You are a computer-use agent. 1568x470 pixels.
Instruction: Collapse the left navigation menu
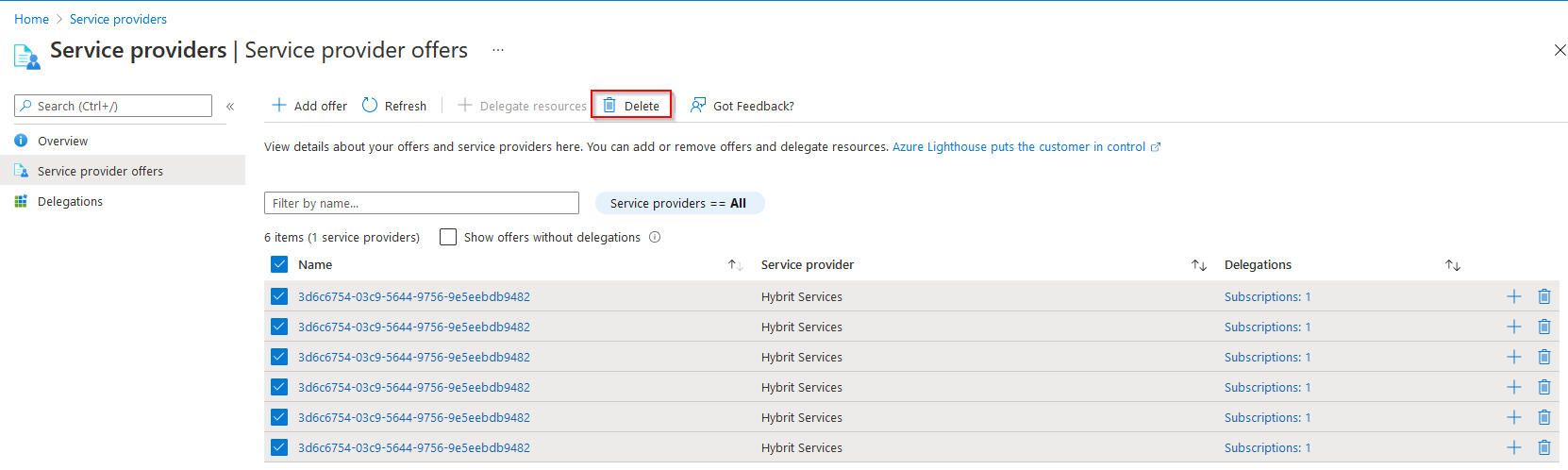[230, 107]
